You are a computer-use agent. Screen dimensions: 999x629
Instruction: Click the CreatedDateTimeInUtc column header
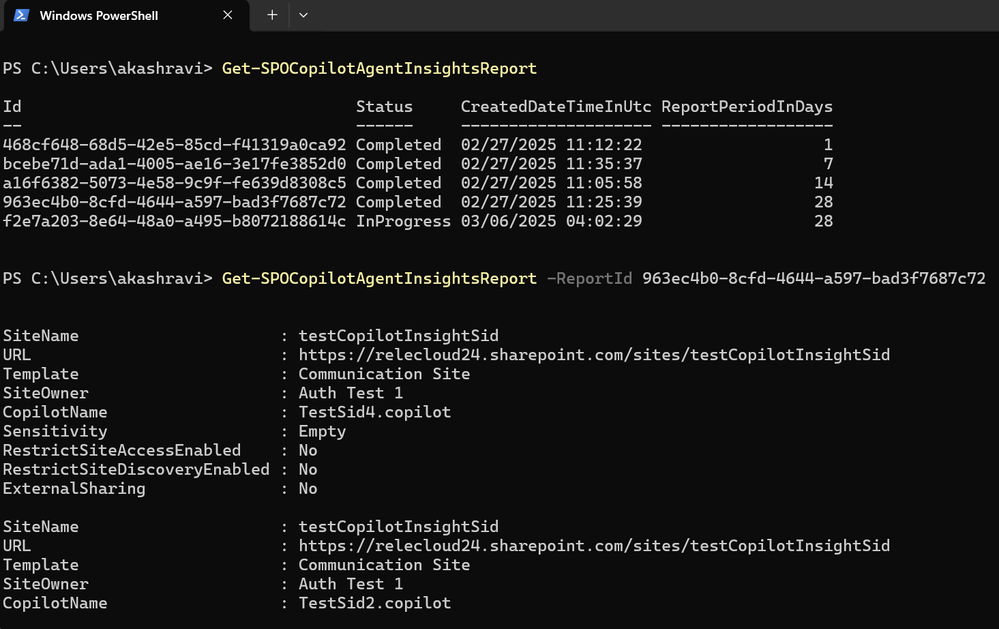(556, 107)
